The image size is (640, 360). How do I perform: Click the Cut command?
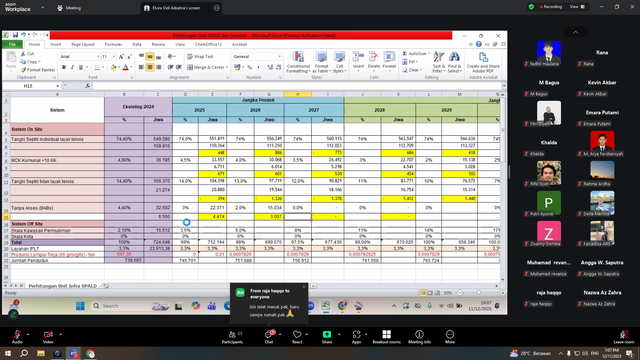(x=27, y=53)
